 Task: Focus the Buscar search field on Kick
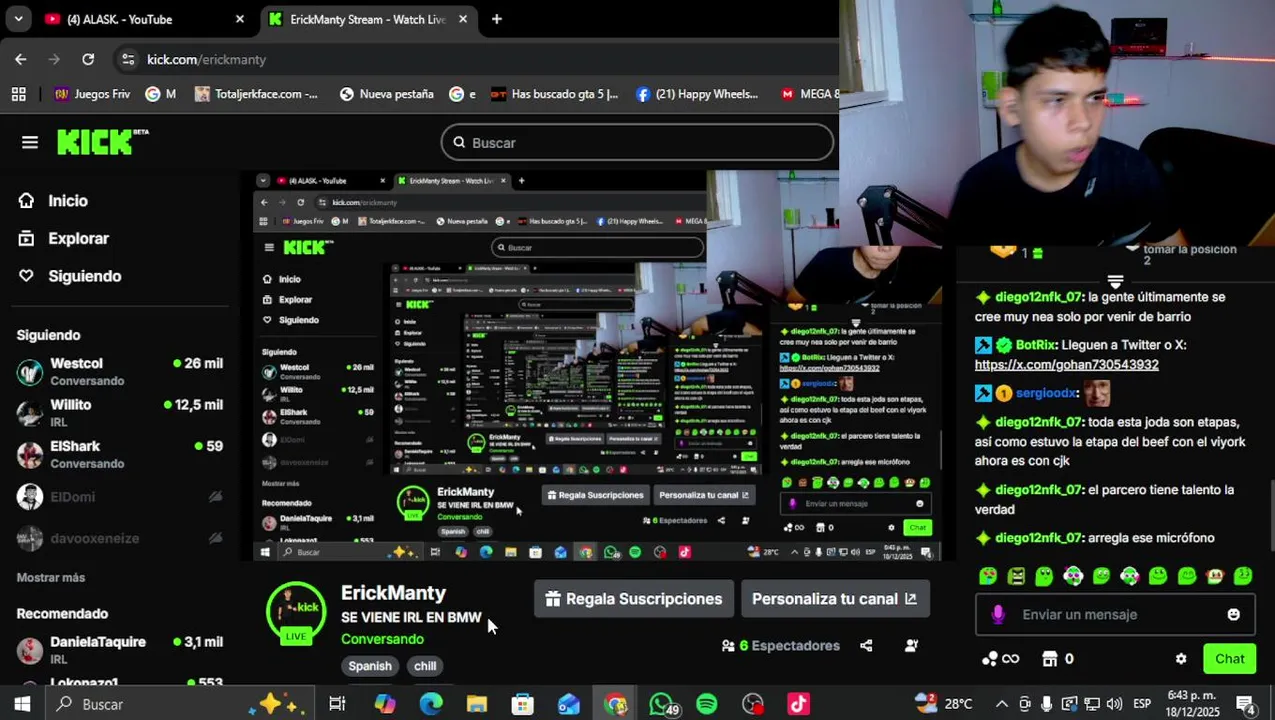(637, 143)
